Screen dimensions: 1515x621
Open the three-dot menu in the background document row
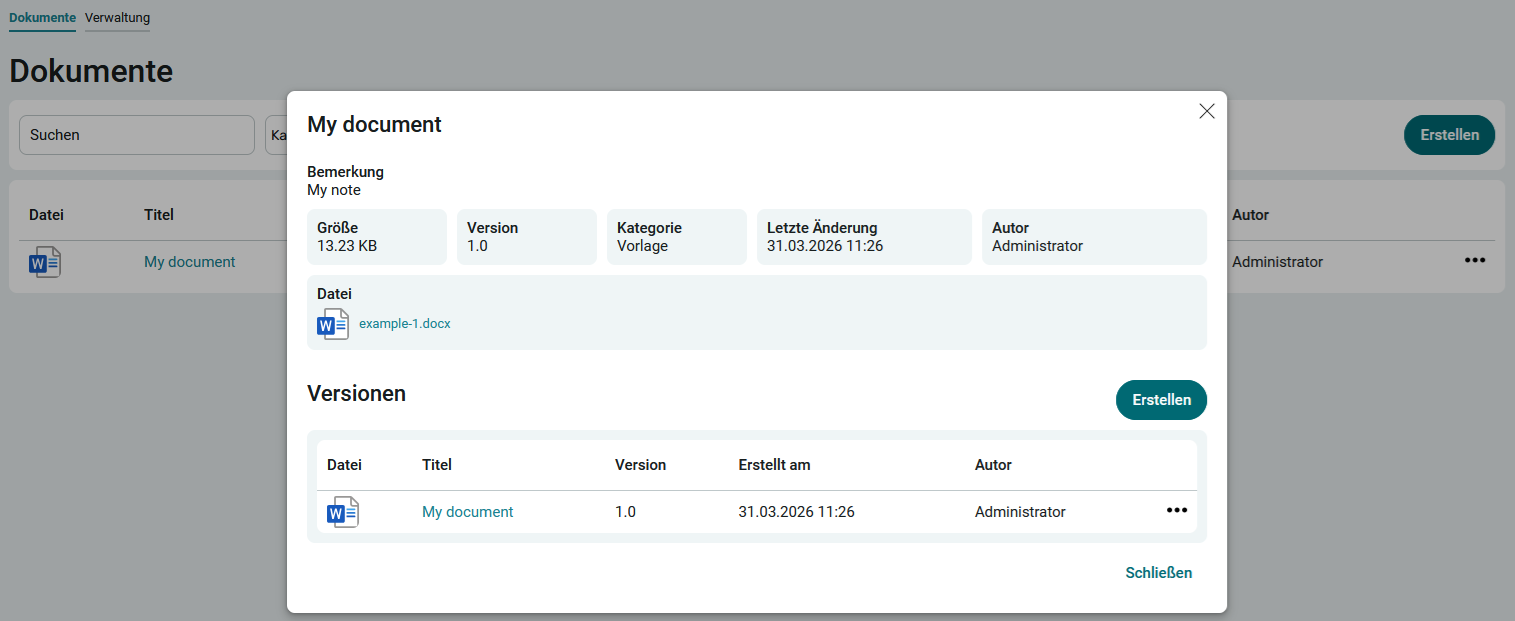[1474, 261]
